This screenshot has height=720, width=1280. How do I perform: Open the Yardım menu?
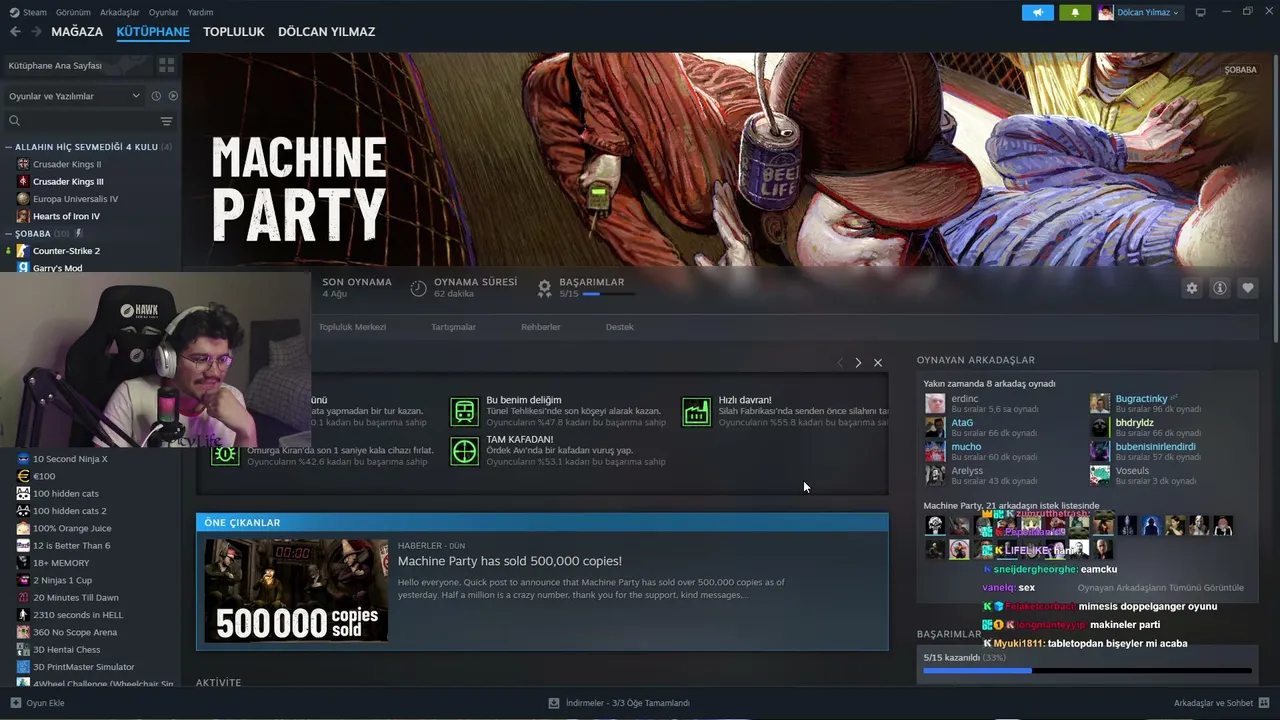point(200,12)
